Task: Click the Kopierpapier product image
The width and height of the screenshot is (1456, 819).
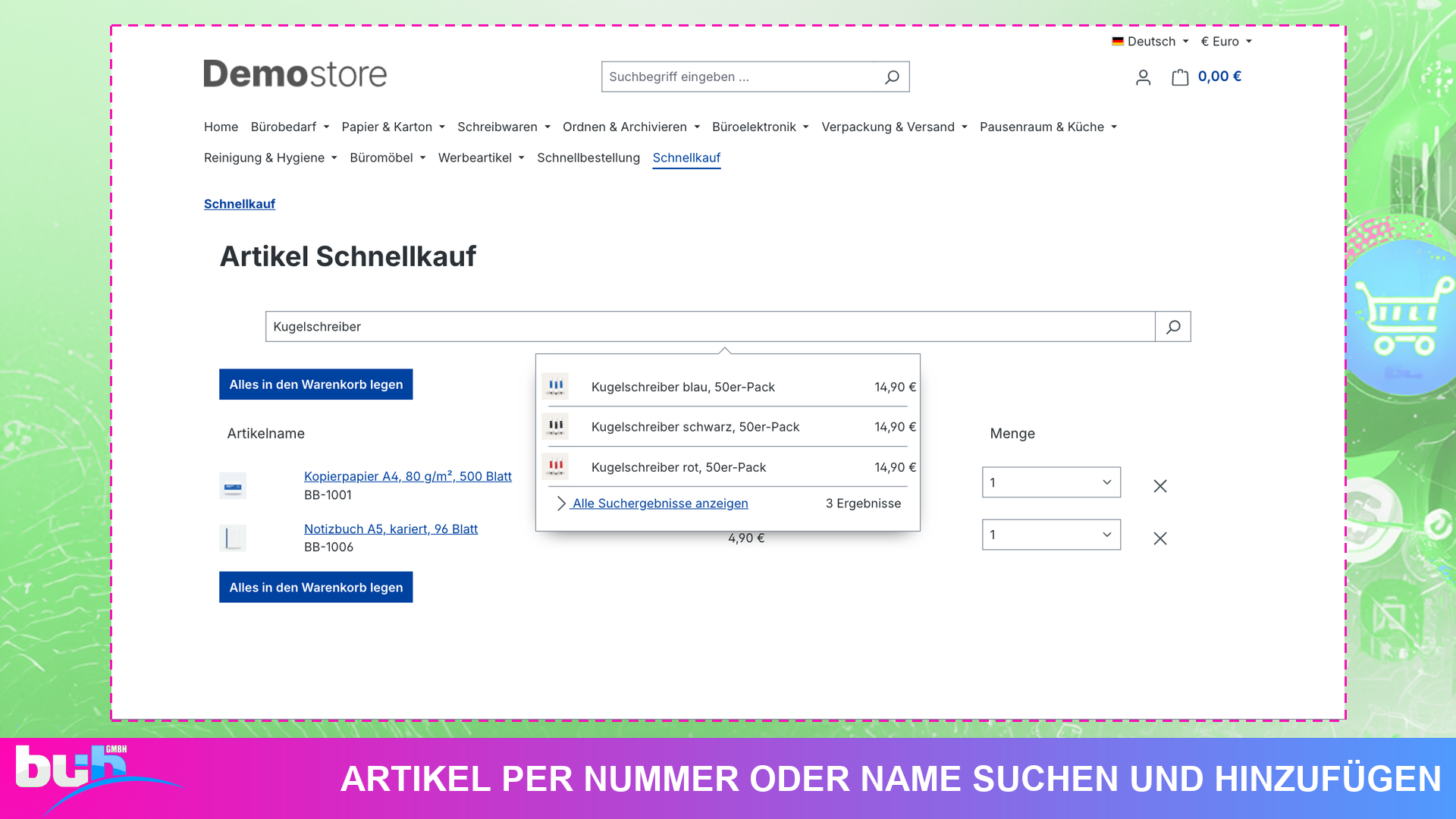Action: point(233,485)
